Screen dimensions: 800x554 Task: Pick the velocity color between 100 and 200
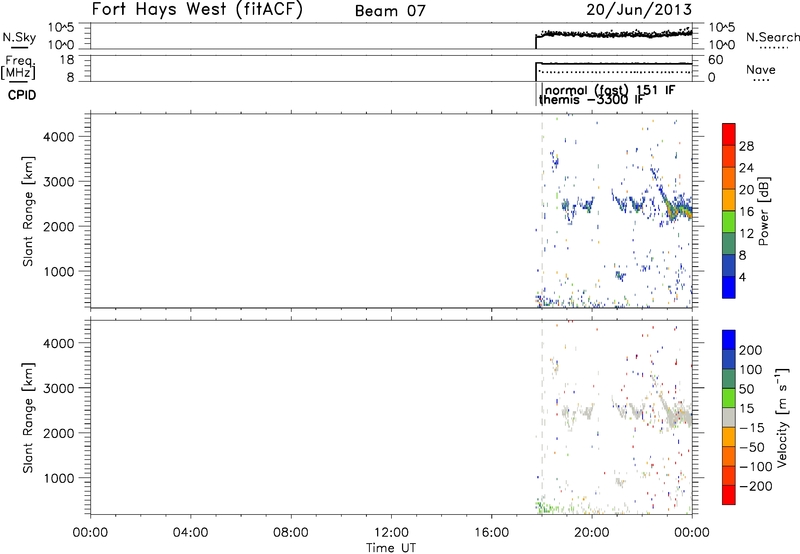coord(729,359)
